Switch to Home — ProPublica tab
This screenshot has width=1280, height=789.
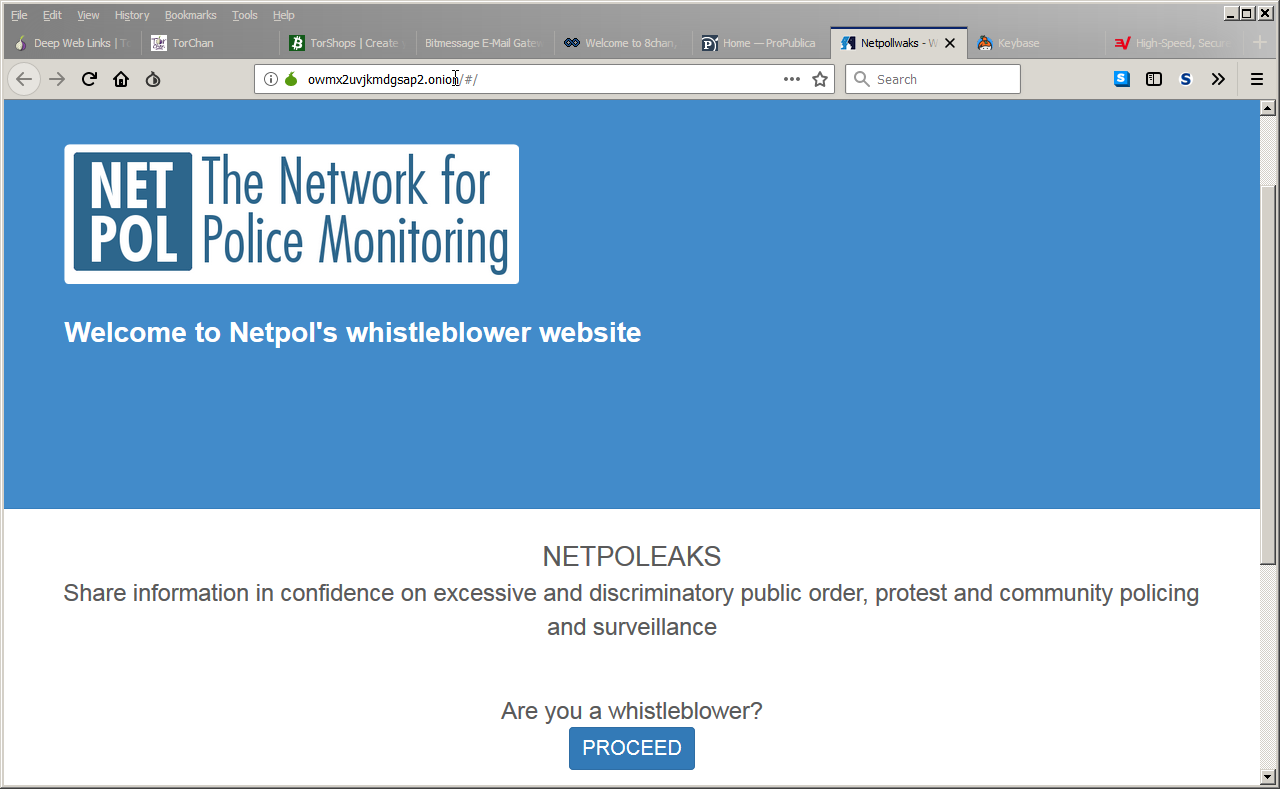pyautogui.click(x=762, y=43)
